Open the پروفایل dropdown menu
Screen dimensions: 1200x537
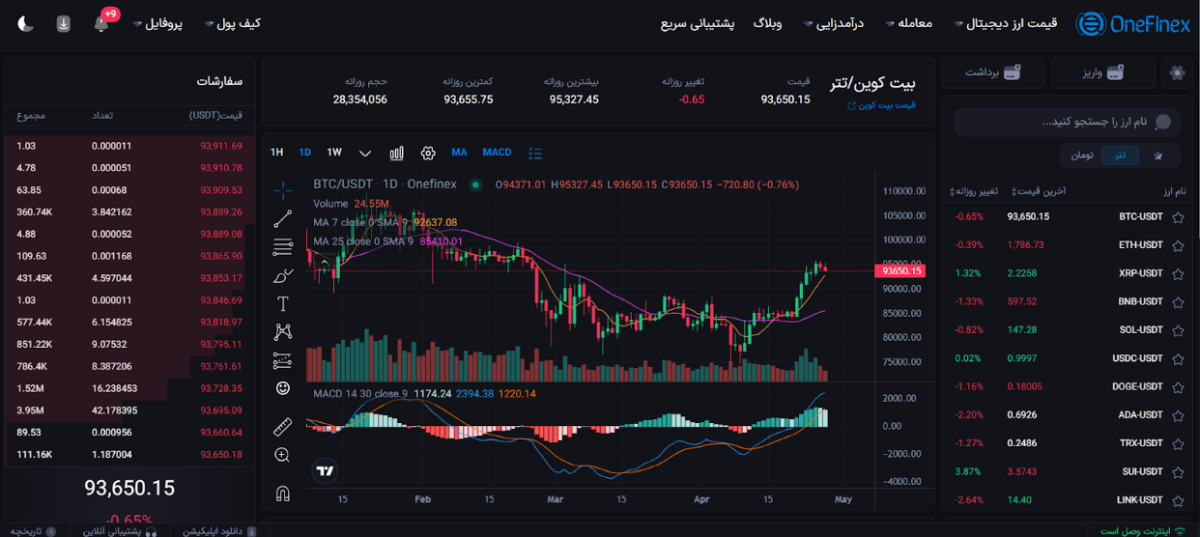click(158, 23)
